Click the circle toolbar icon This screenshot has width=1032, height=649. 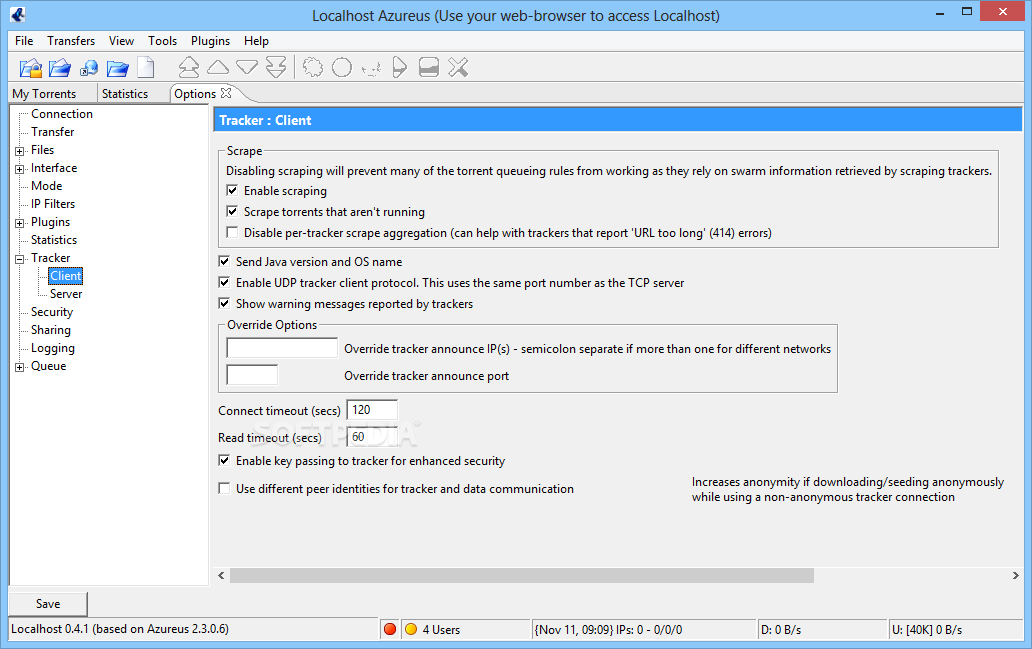click(x=342, y=67)
